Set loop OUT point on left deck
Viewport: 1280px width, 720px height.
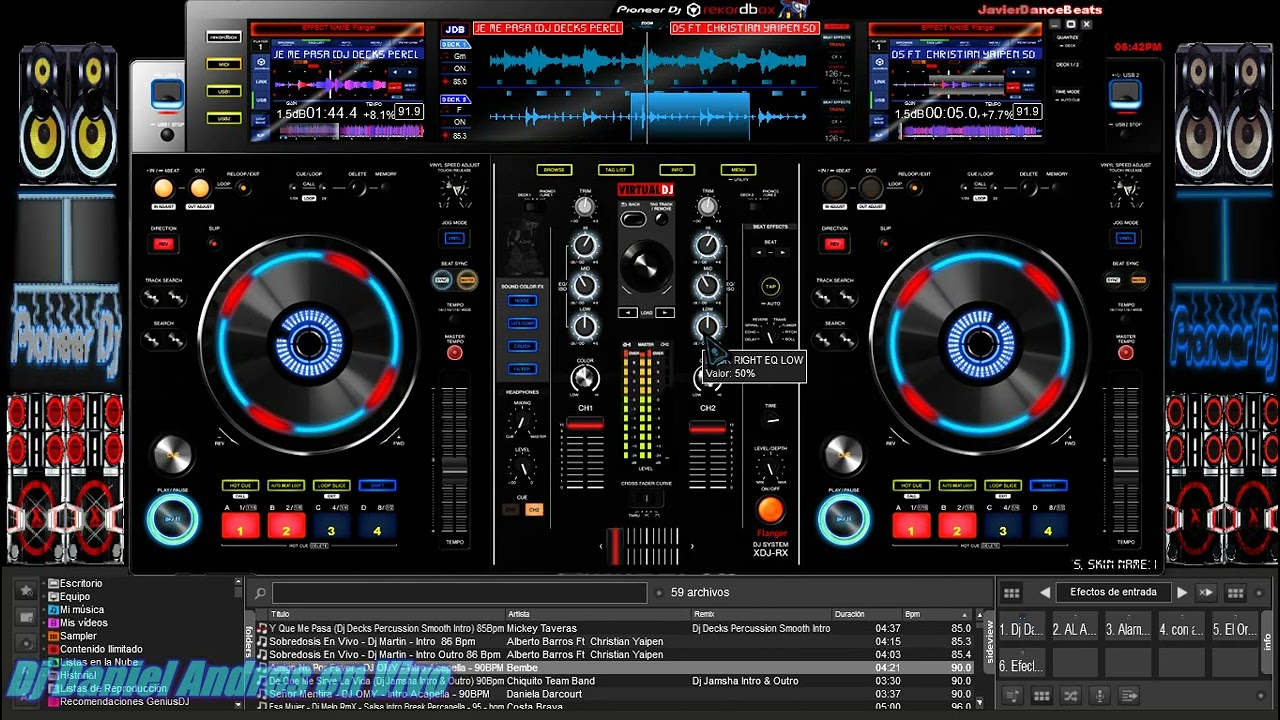coord(199,188)
